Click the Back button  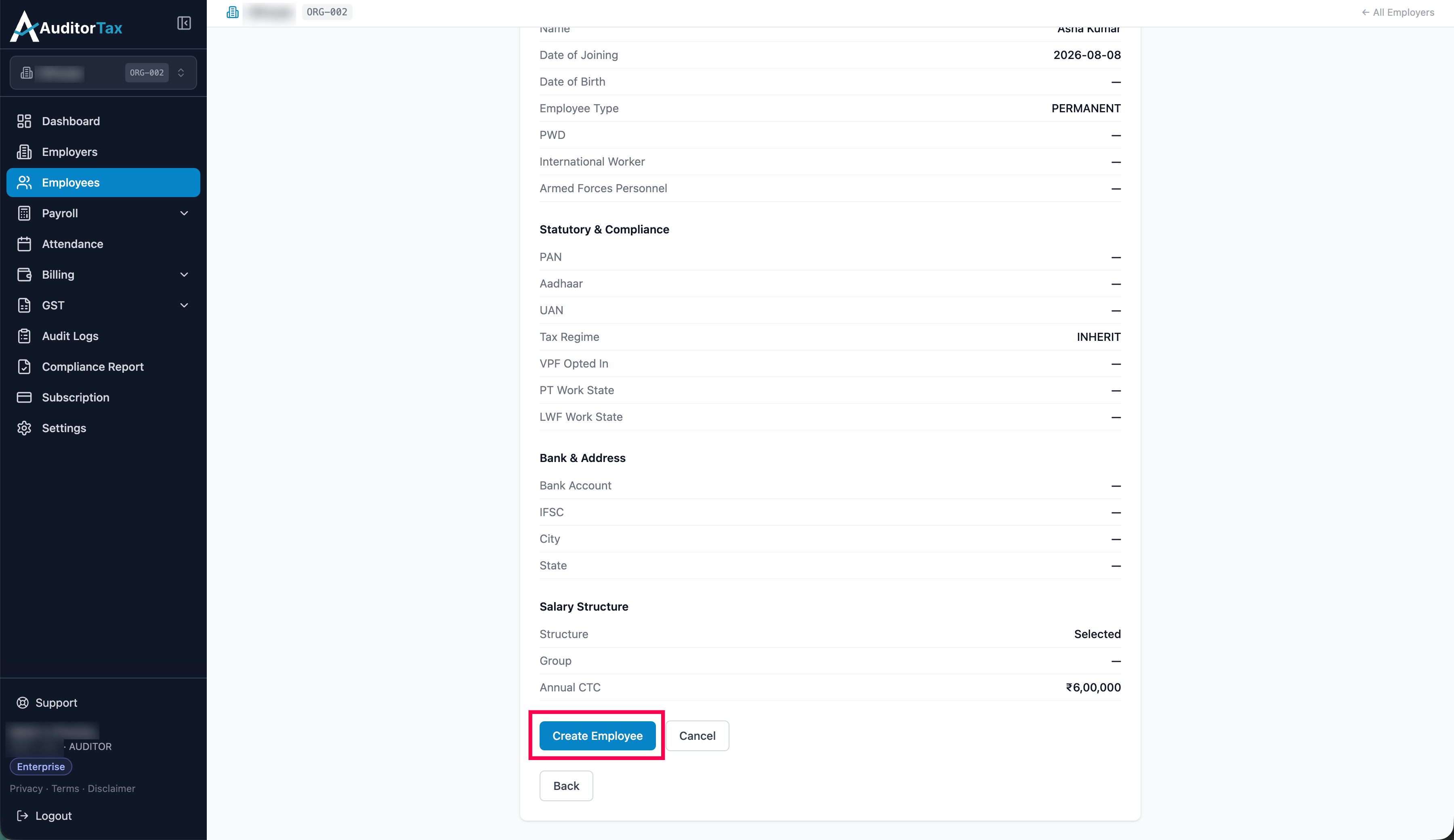coord(566,786)
